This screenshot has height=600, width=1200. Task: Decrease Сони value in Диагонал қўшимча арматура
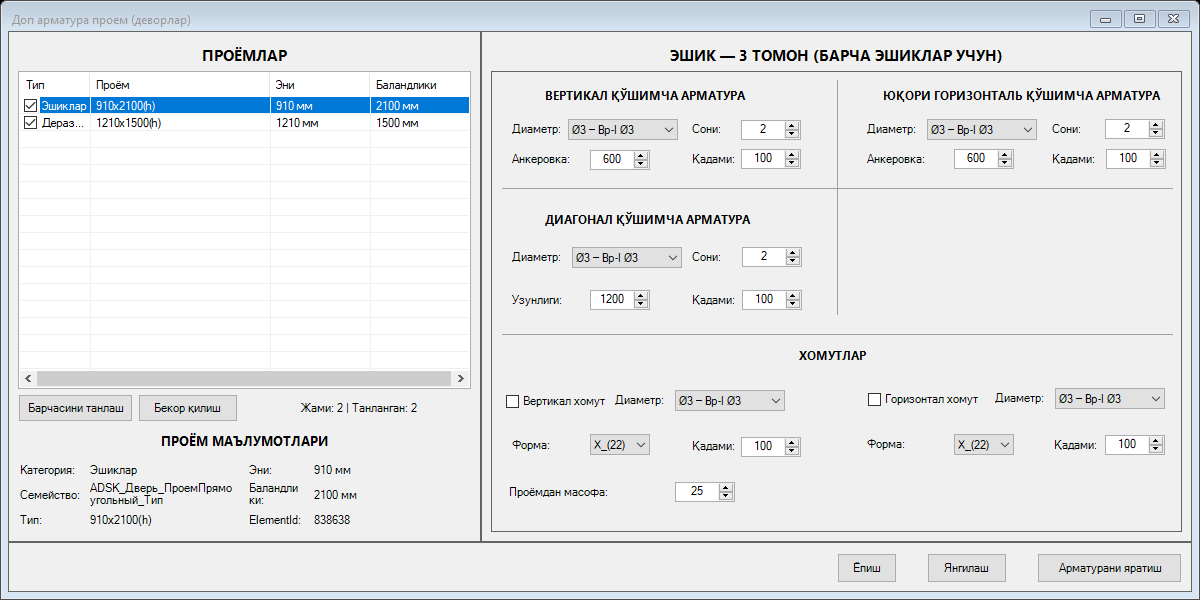[793, 262]
